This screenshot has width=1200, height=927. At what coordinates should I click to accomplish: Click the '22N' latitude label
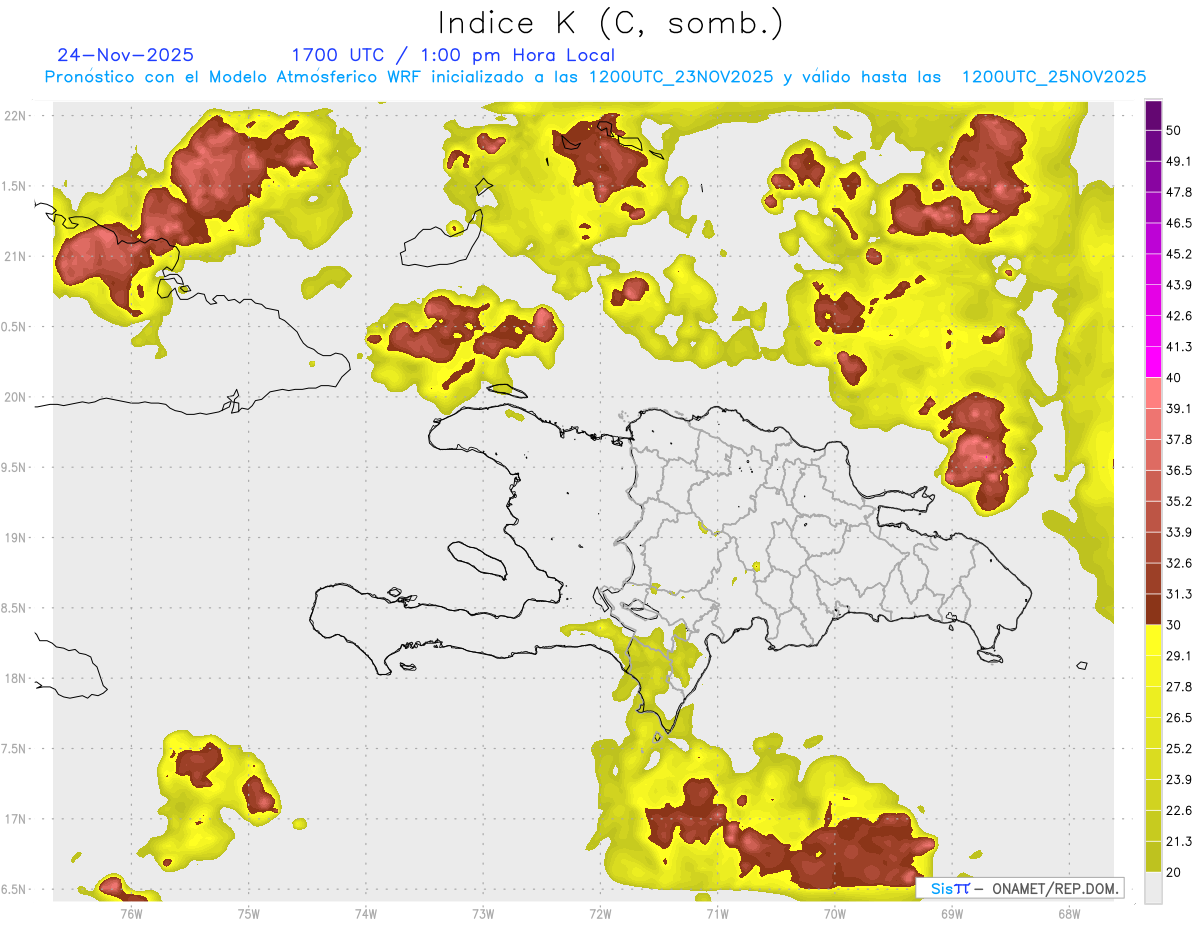pos(16,115)
